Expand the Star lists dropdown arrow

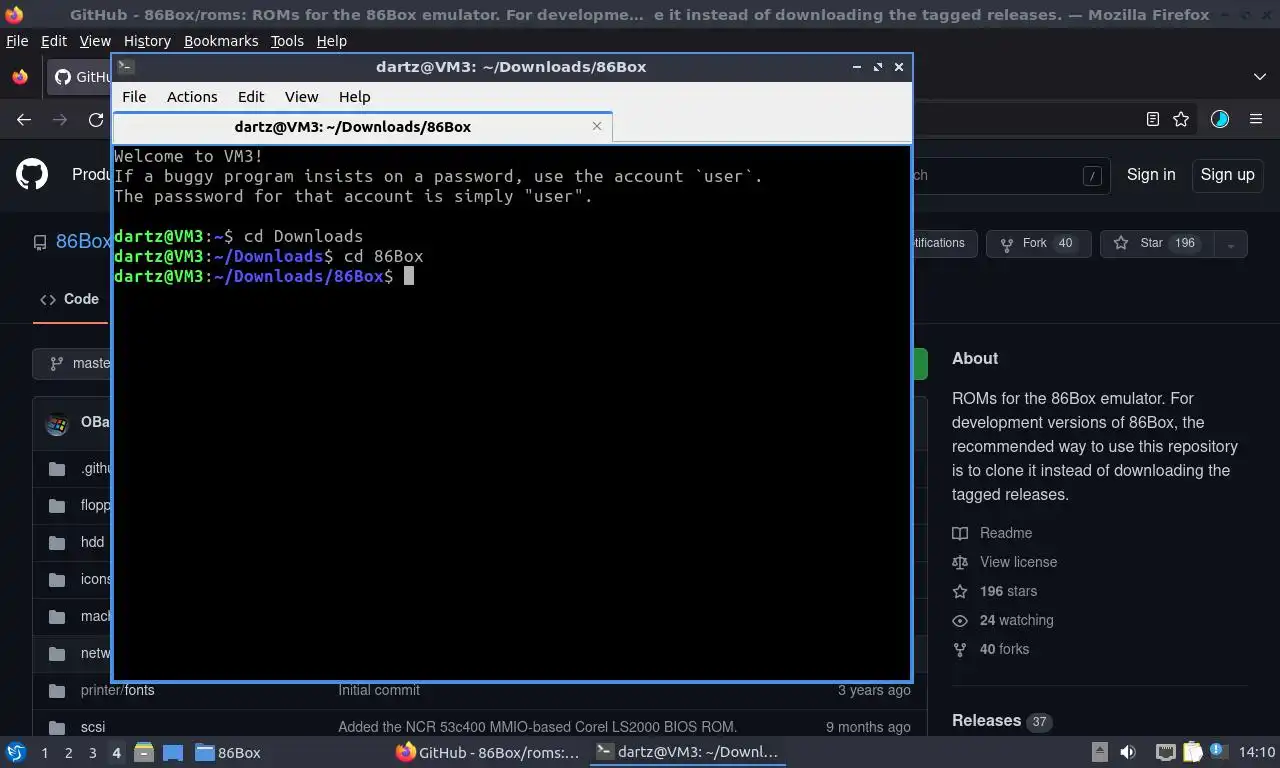coord(1231,243)
